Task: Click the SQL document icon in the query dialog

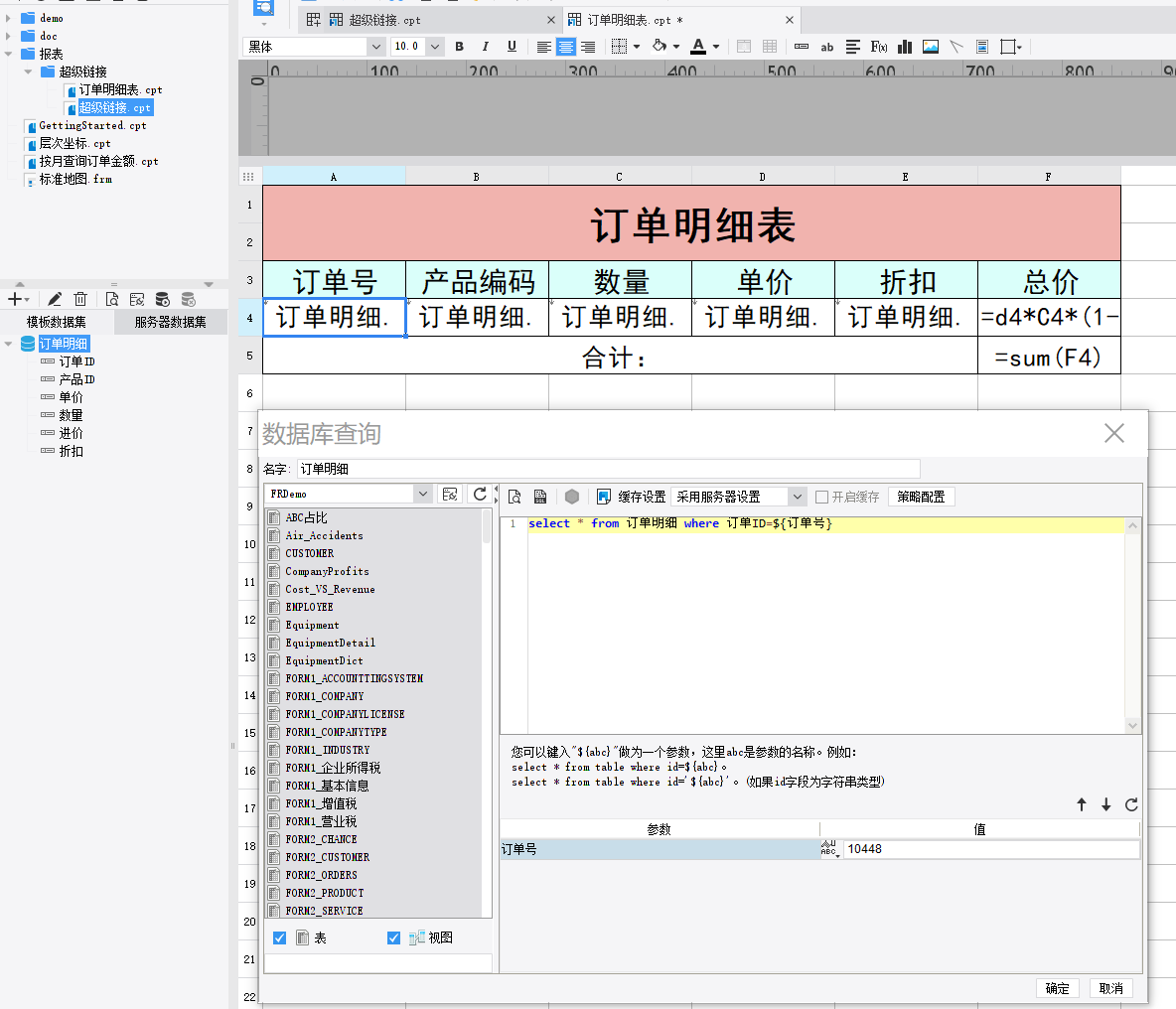Action: coord(540,497)
